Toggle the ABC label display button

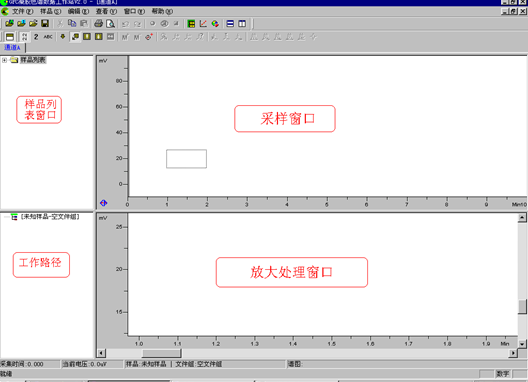tap(48, 37)
